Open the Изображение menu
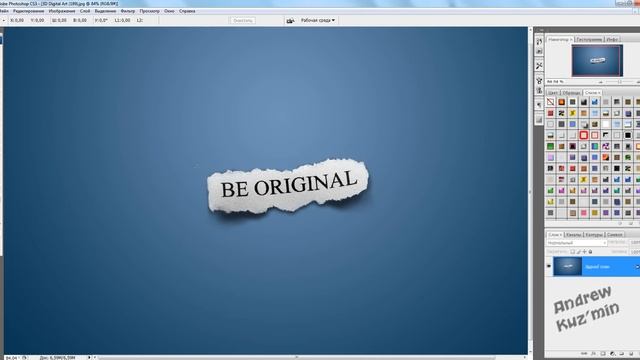640x360 pixels. 62,11
